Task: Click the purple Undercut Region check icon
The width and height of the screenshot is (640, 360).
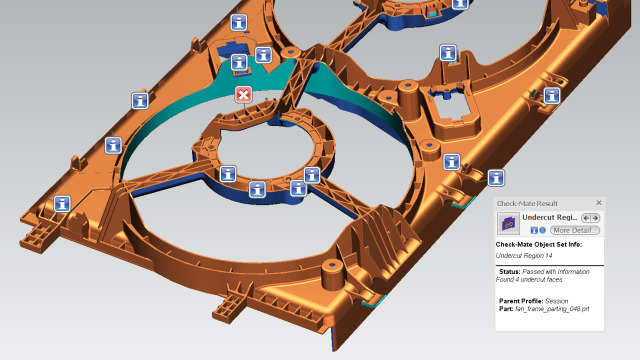Action: click(508, 223)
